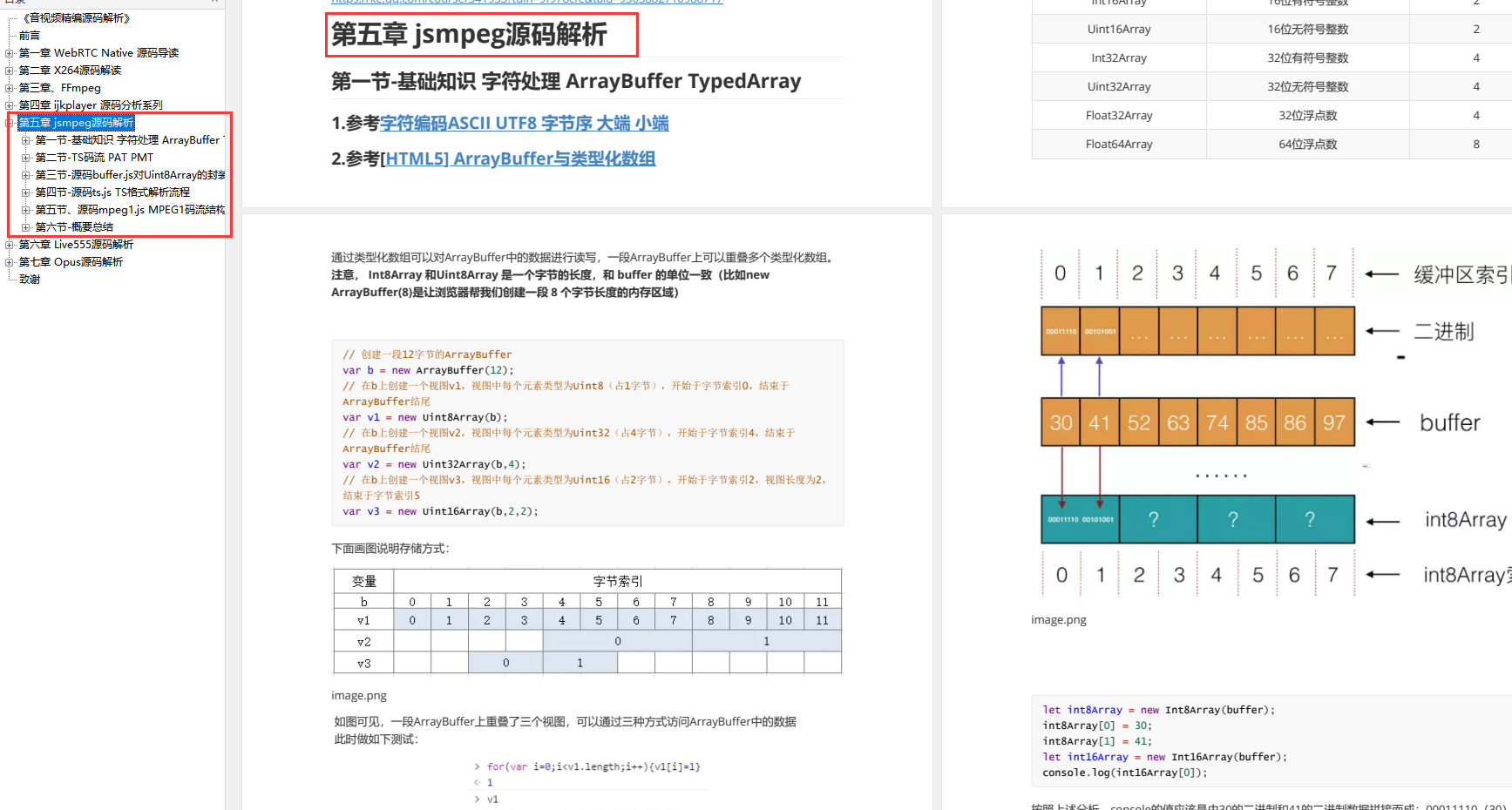Click the Uint16Array table cell

(x=1119, y=29)
